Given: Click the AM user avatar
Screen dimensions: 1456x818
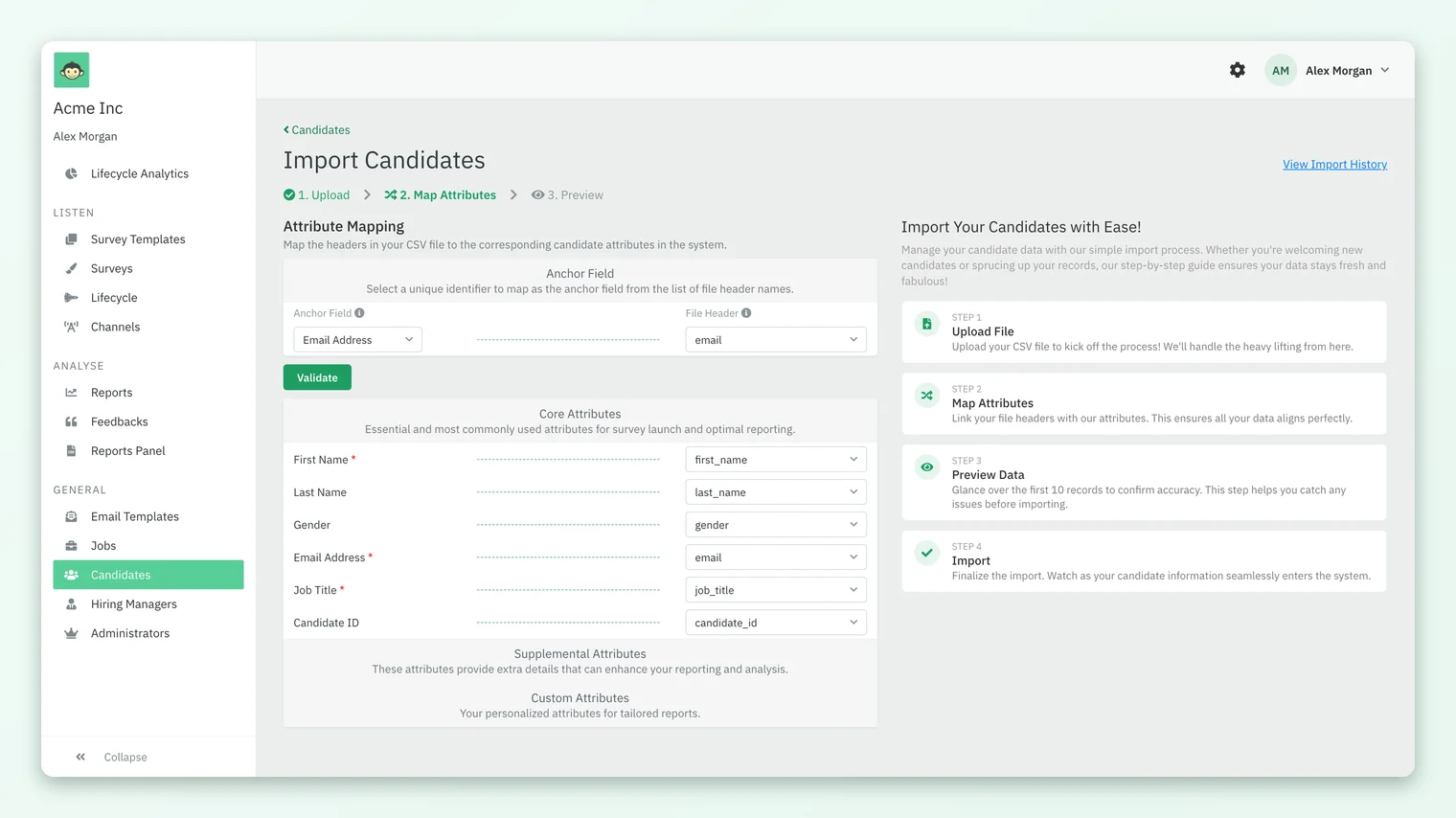Looking at the screenshot, I should click(x=1280, y=70).
